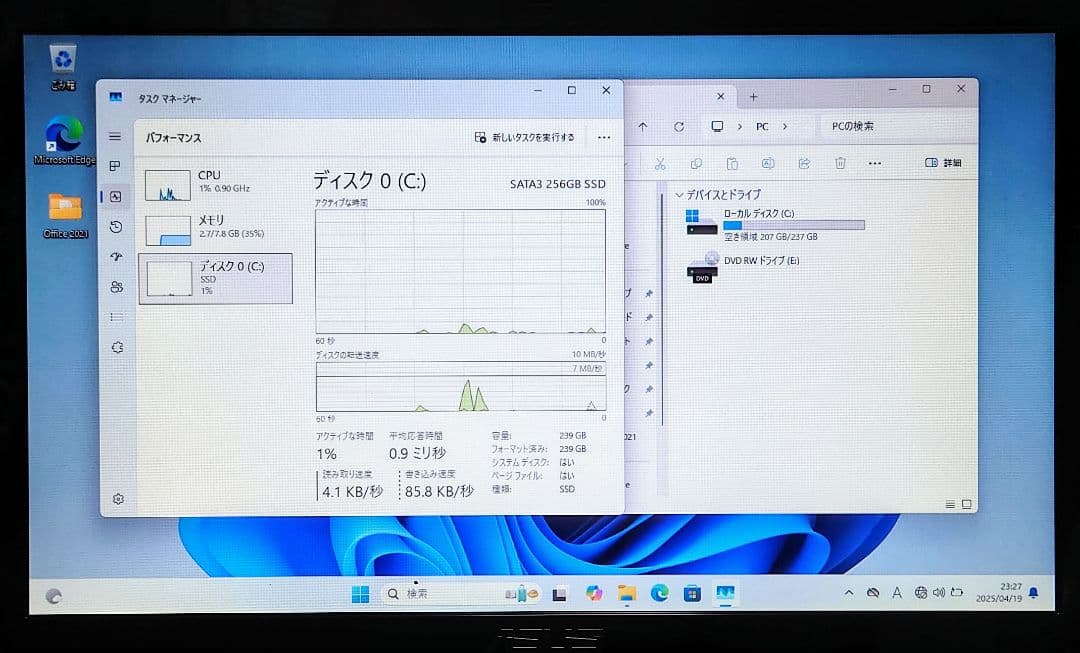Open Microsoft Edge from the taskbar
This screenshot has height=653, width=1080.
[660, 593]
